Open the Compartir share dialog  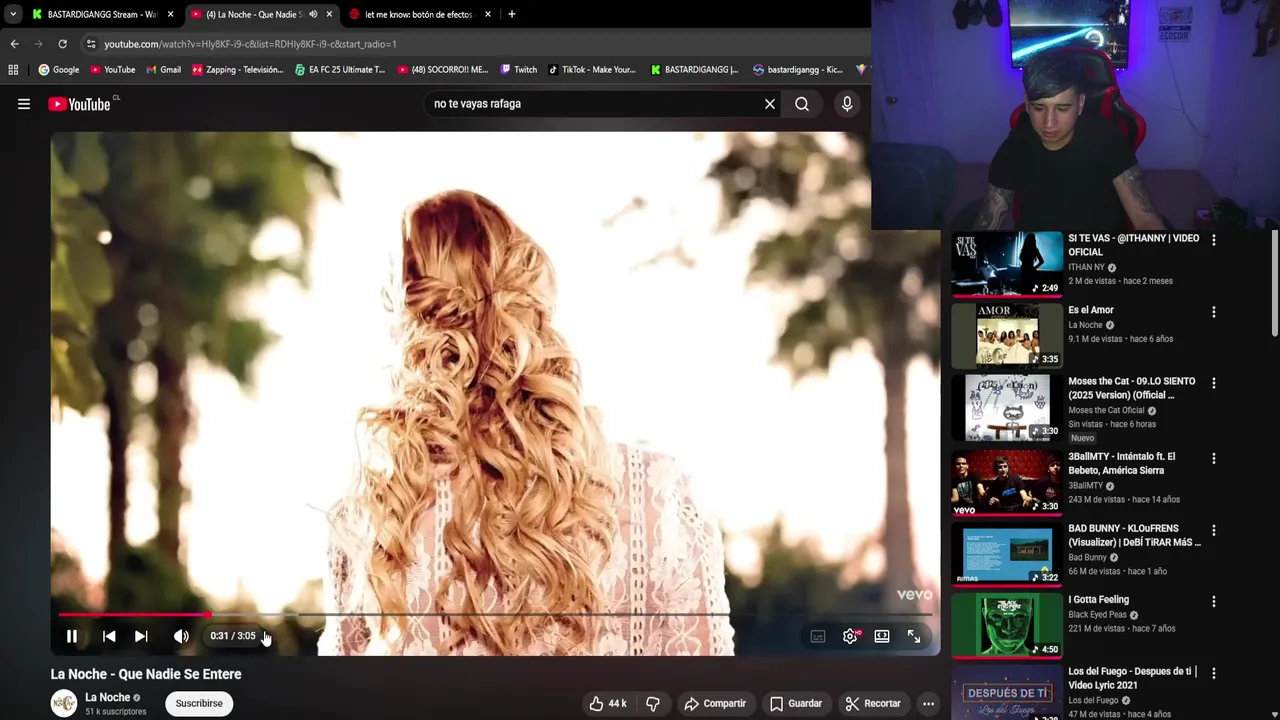(x=715, y=703)
